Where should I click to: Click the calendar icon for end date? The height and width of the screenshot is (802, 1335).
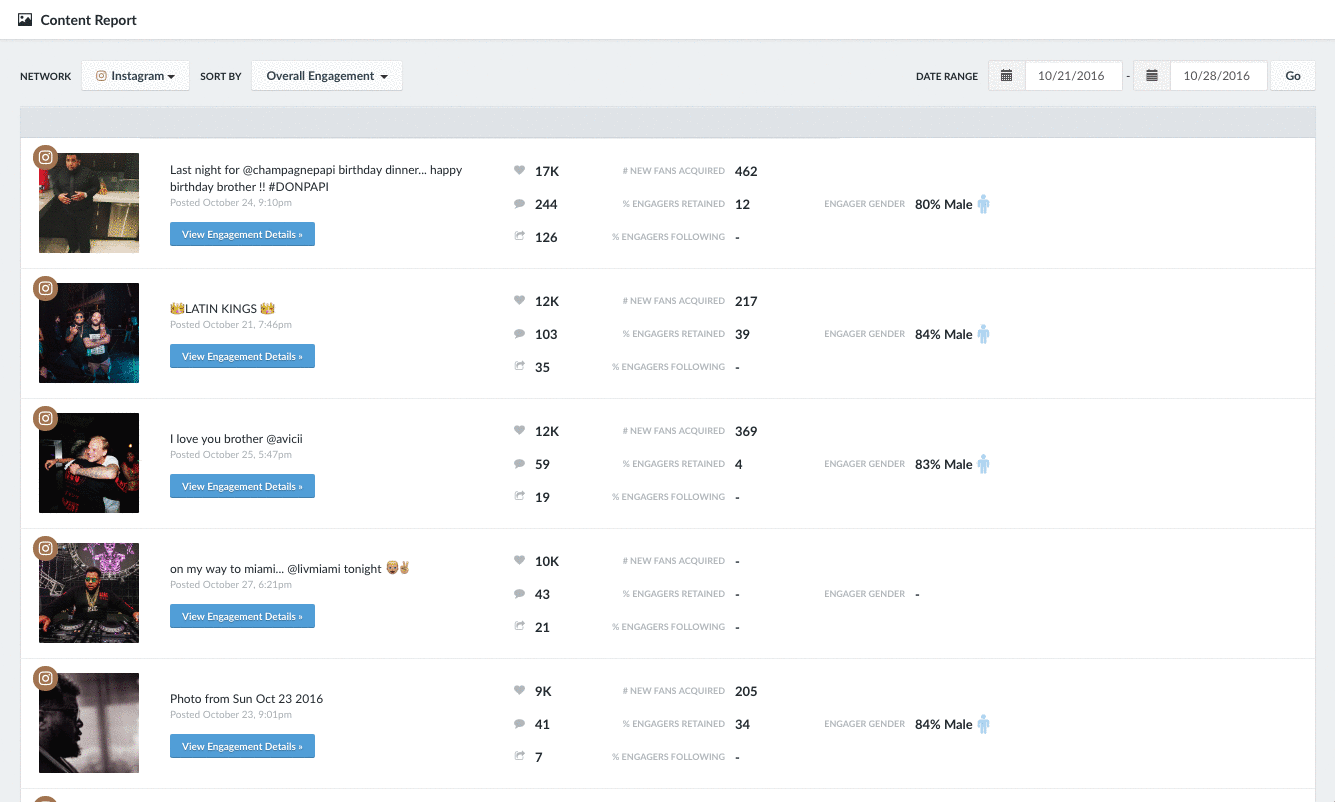point(1152,76)
